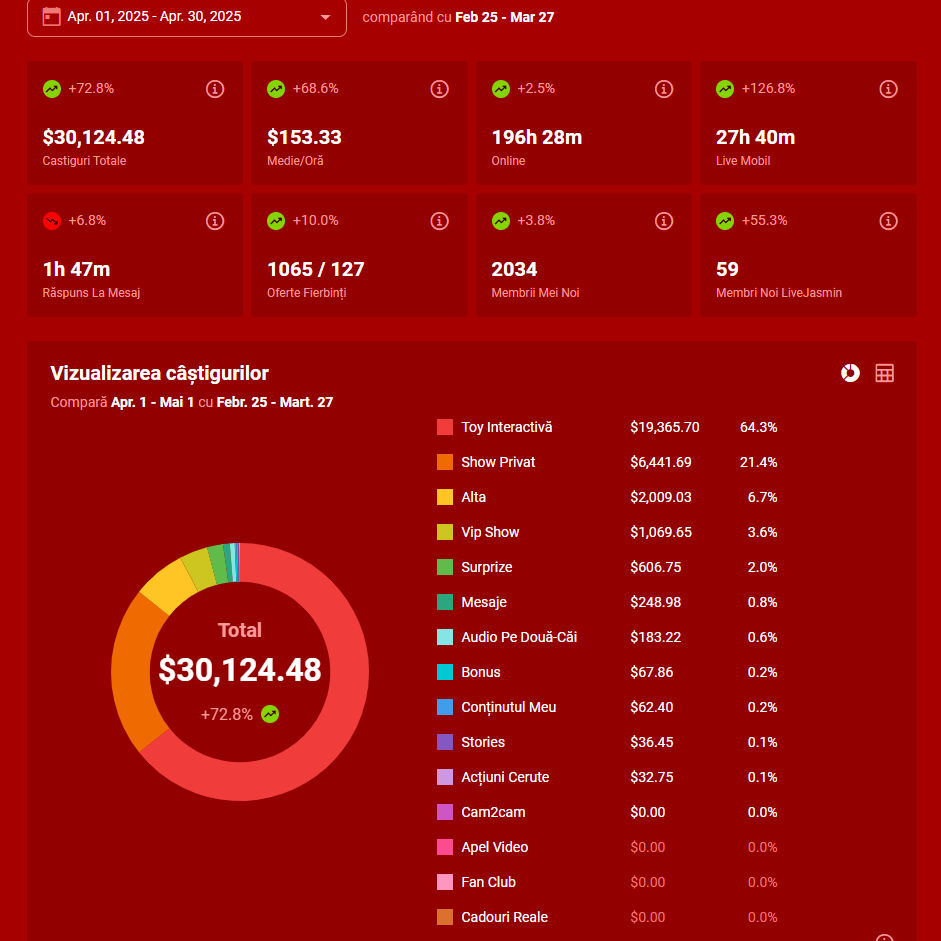Open info icon on Oferte Fierbinți card

(439, 221)
